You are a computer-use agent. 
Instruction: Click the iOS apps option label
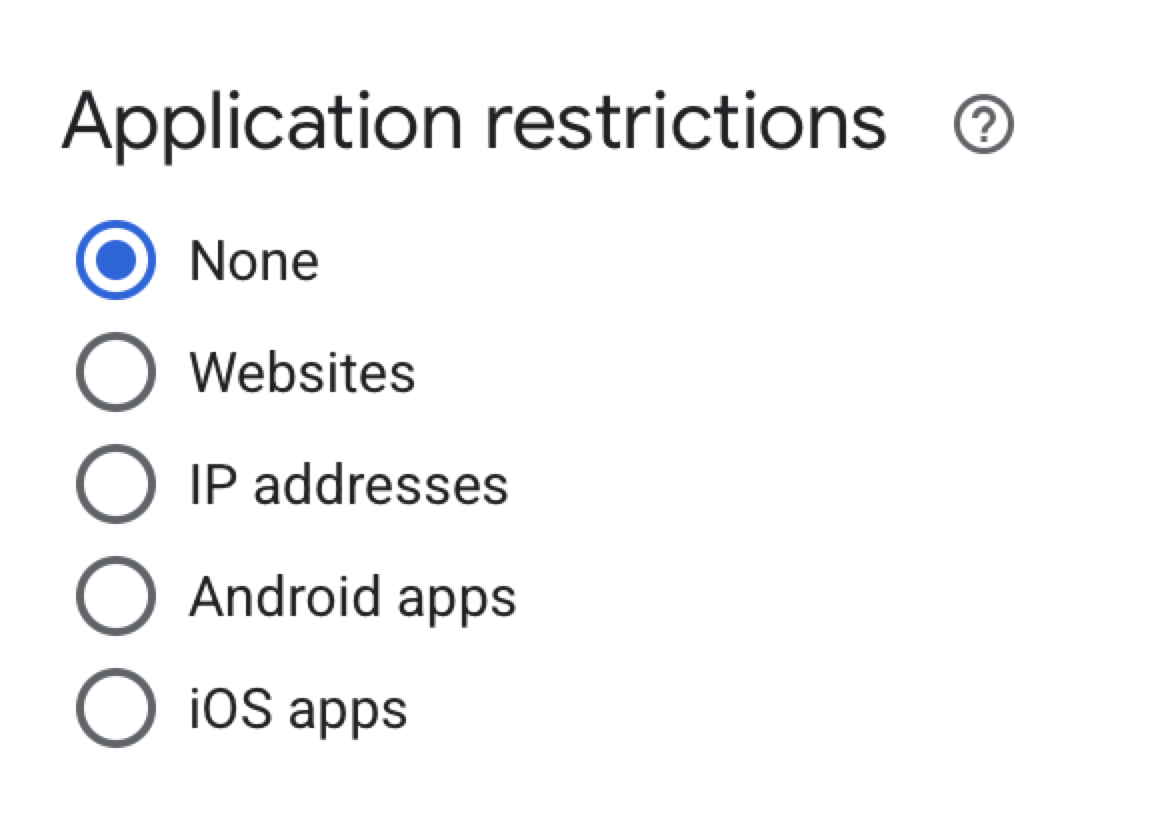click(298, 709)
